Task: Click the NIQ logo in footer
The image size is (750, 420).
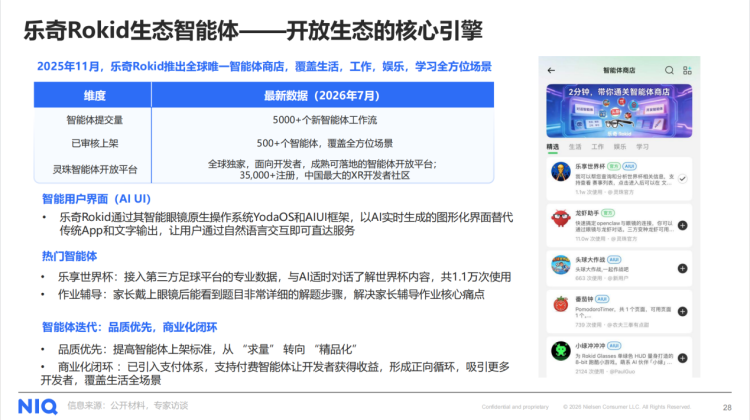Action: tap(38, 407)
